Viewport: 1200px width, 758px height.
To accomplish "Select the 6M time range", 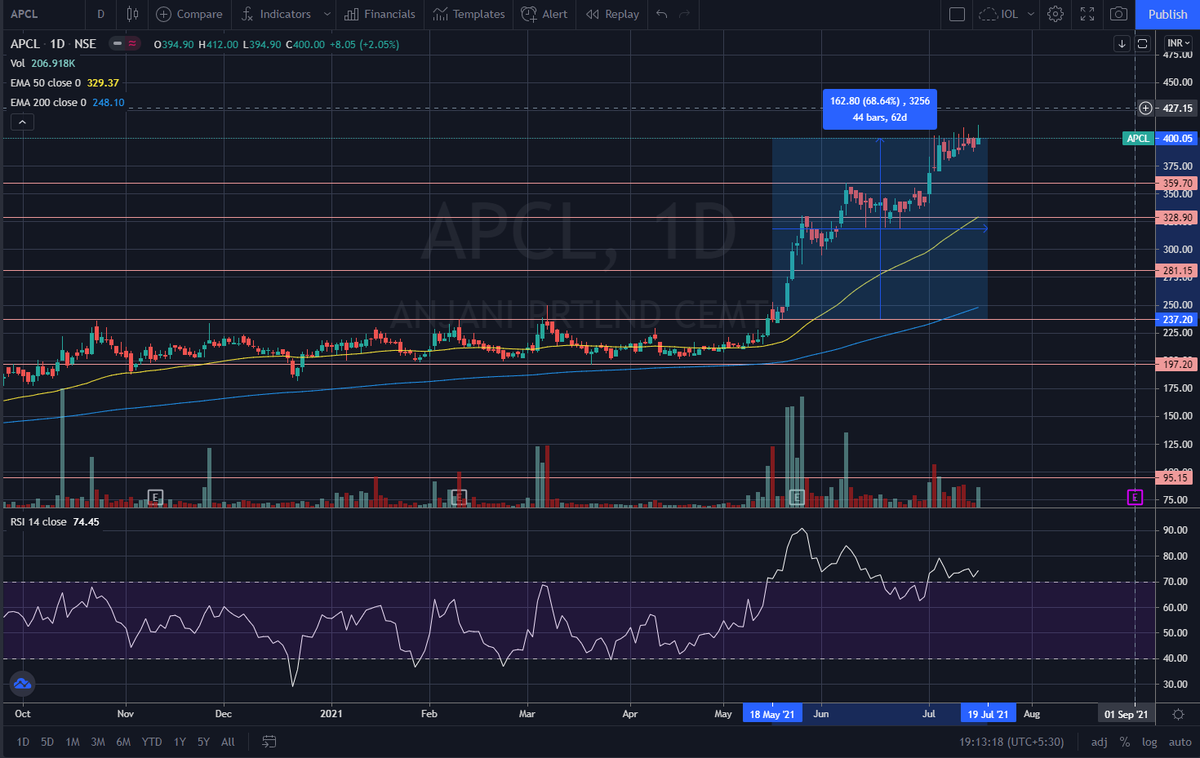I will pos(124,742).
